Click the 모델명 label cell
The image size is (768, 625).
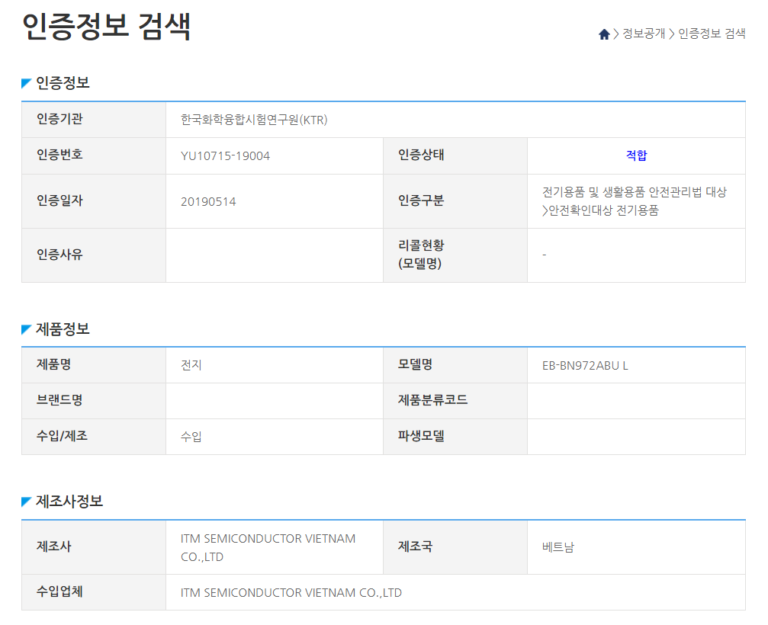coord(455,365)
